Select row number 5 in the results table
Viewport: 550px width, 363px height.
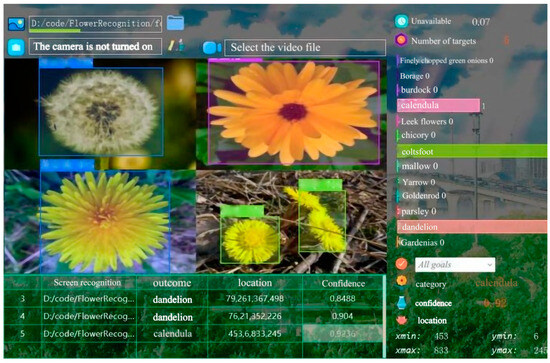pyautogui.click(x=22, y=334)
